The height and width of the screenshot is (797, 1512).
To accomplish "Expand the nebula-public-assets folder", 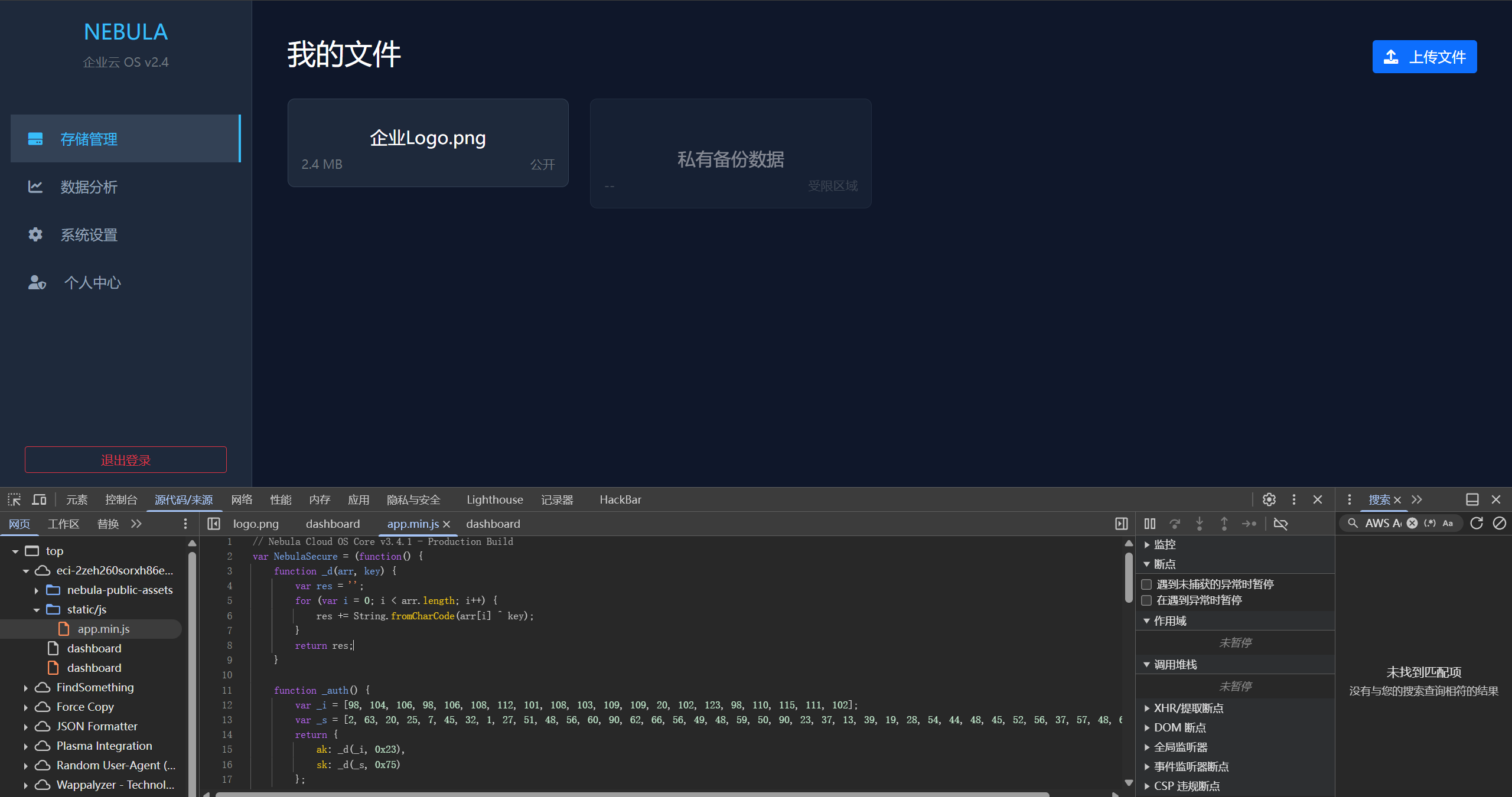I will point(37,590).
